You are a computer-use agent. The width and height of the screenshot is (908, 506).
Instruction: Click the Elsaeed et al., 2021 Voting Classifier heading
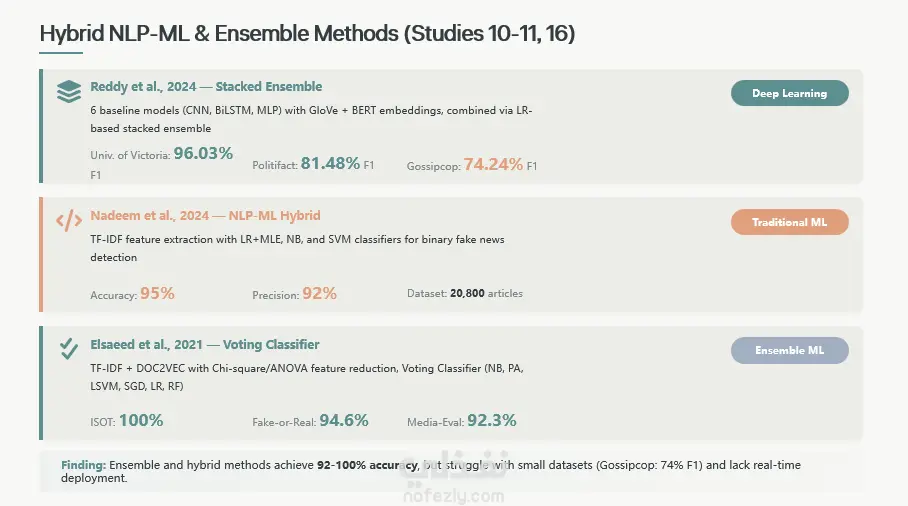click(x=204, y=344)
